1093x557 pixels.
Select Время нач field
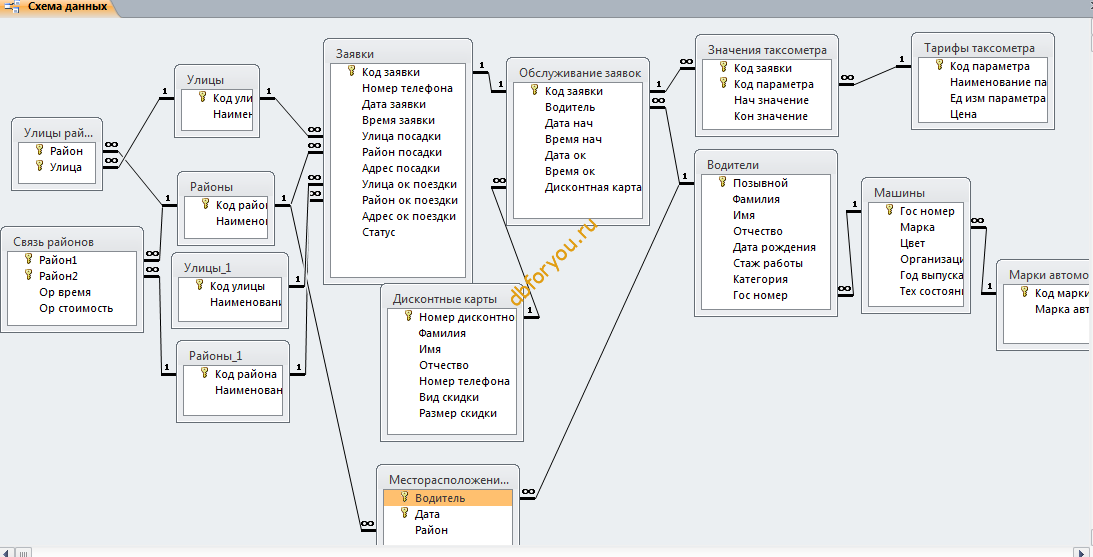(x=578, y=139)
